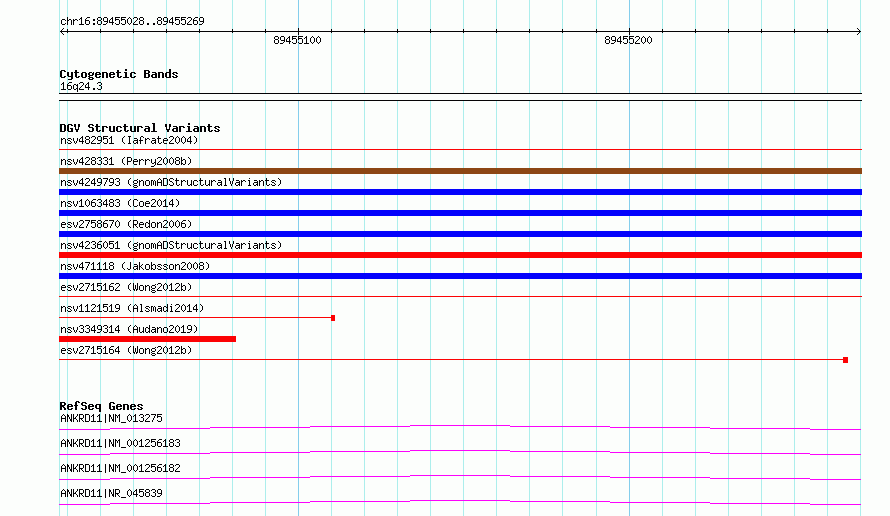Open variant esv2758670 (Redon2006) label

[126, 224]
